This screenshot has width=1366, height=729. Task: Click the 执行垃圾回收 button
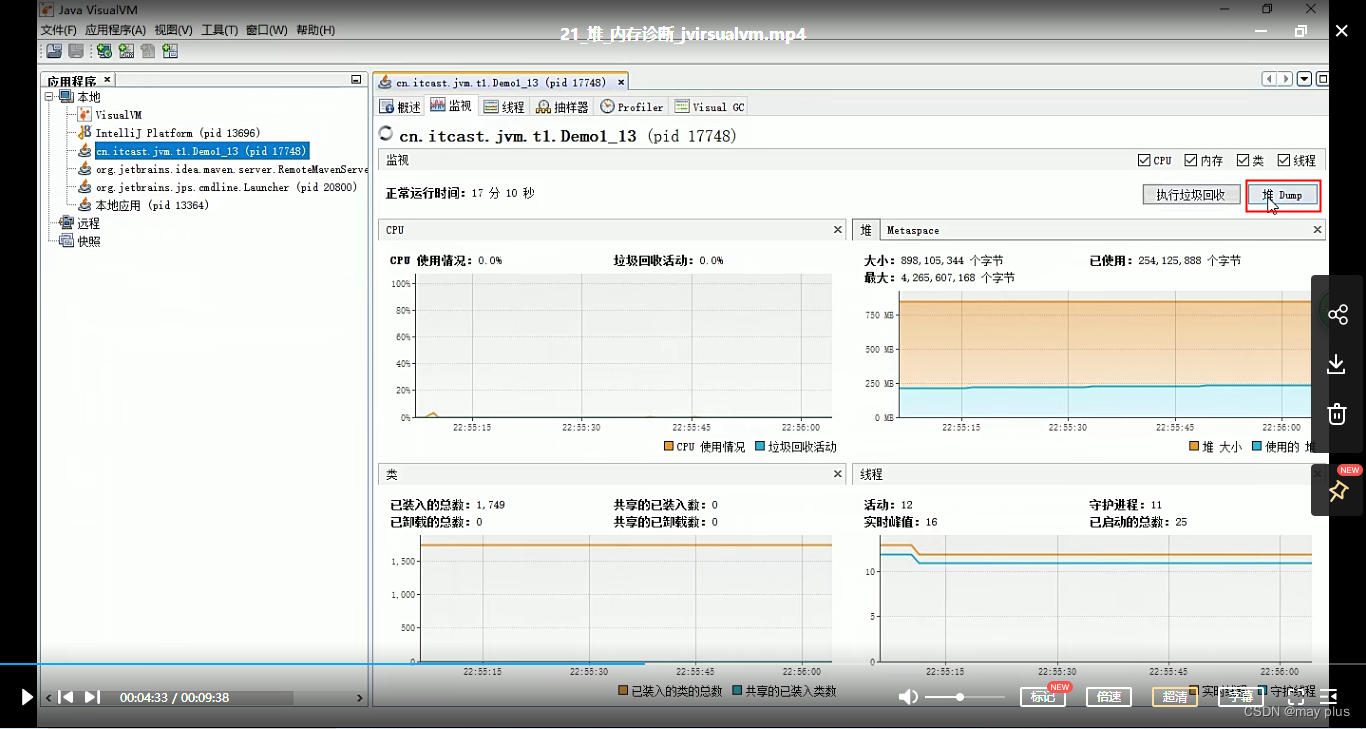1191,195
